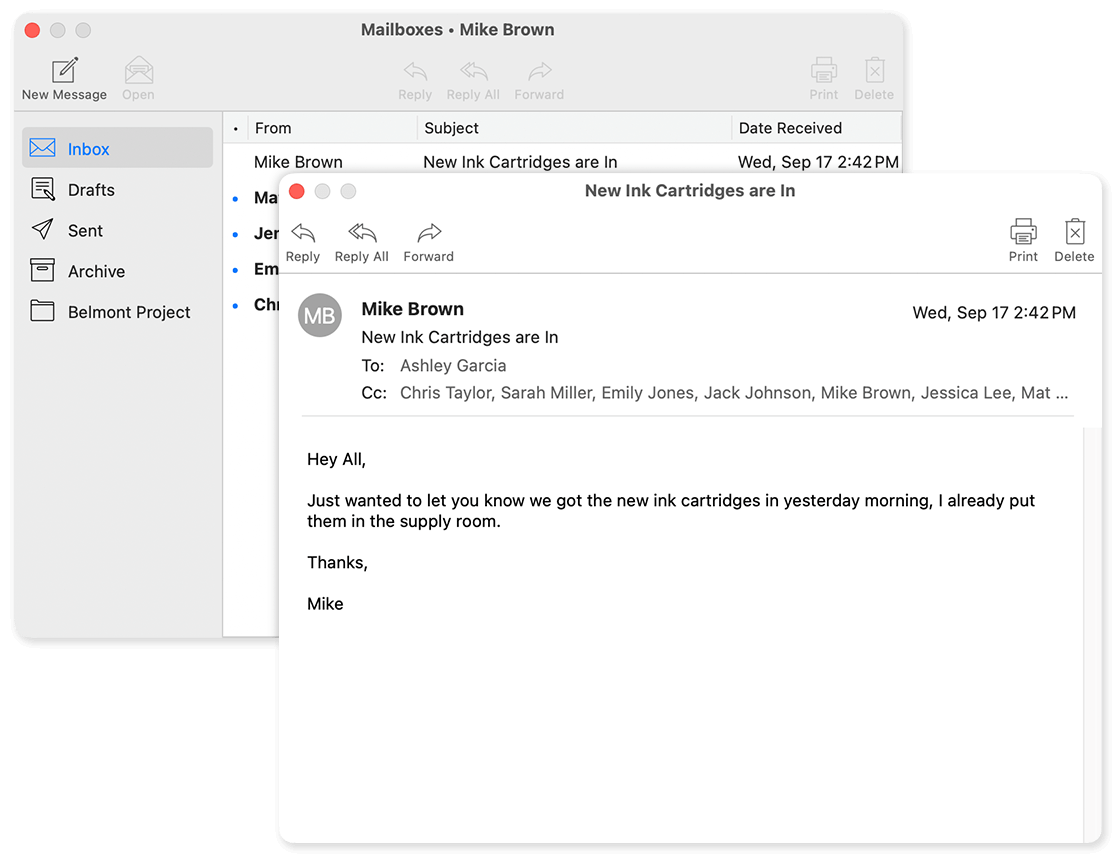Select the Belmont Project folder

[129, 312]
